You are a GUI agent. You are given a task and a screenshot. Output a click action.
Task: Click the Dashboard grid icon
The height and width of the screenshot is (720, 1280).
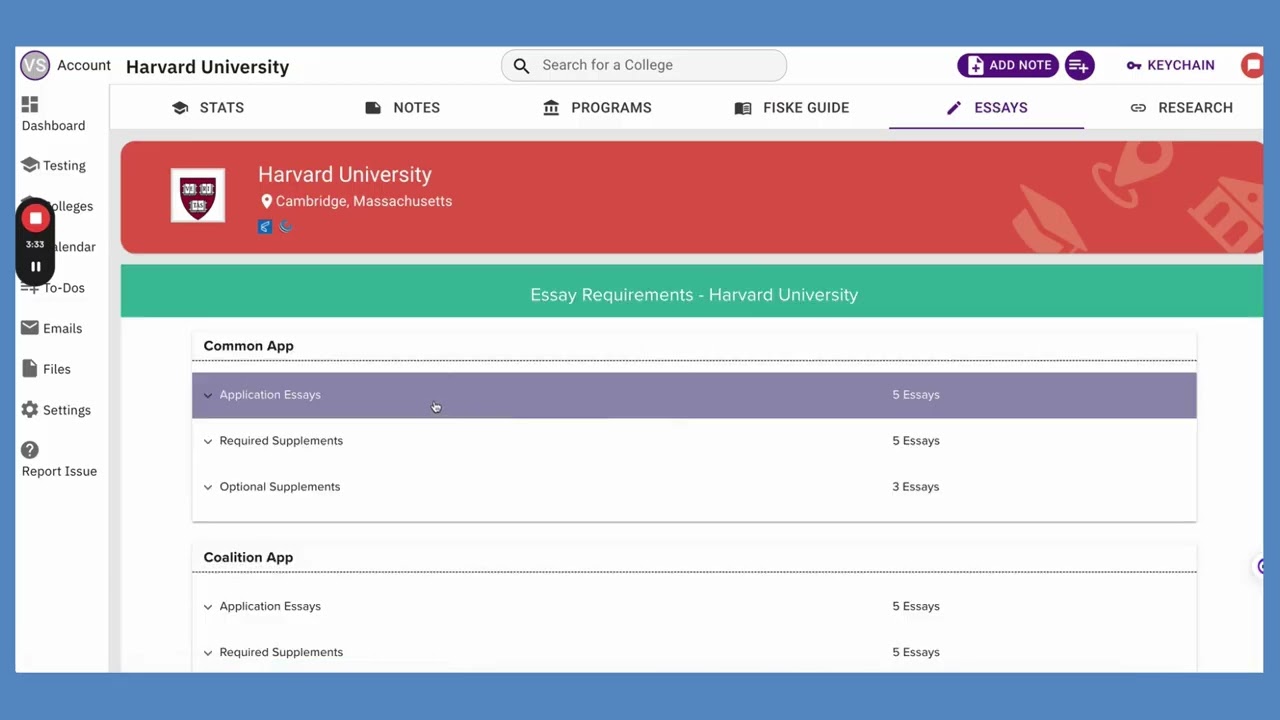(30, 104)
